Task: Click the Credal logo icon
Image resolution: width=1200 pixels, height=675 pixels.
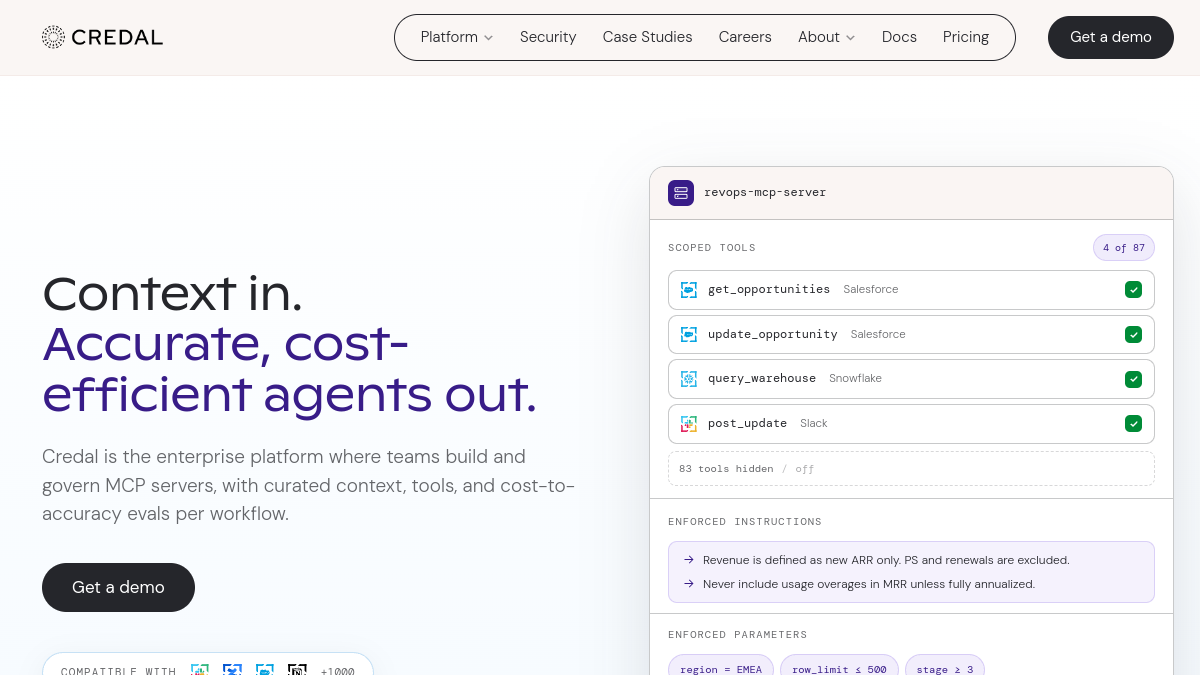Action: [53, 37]
